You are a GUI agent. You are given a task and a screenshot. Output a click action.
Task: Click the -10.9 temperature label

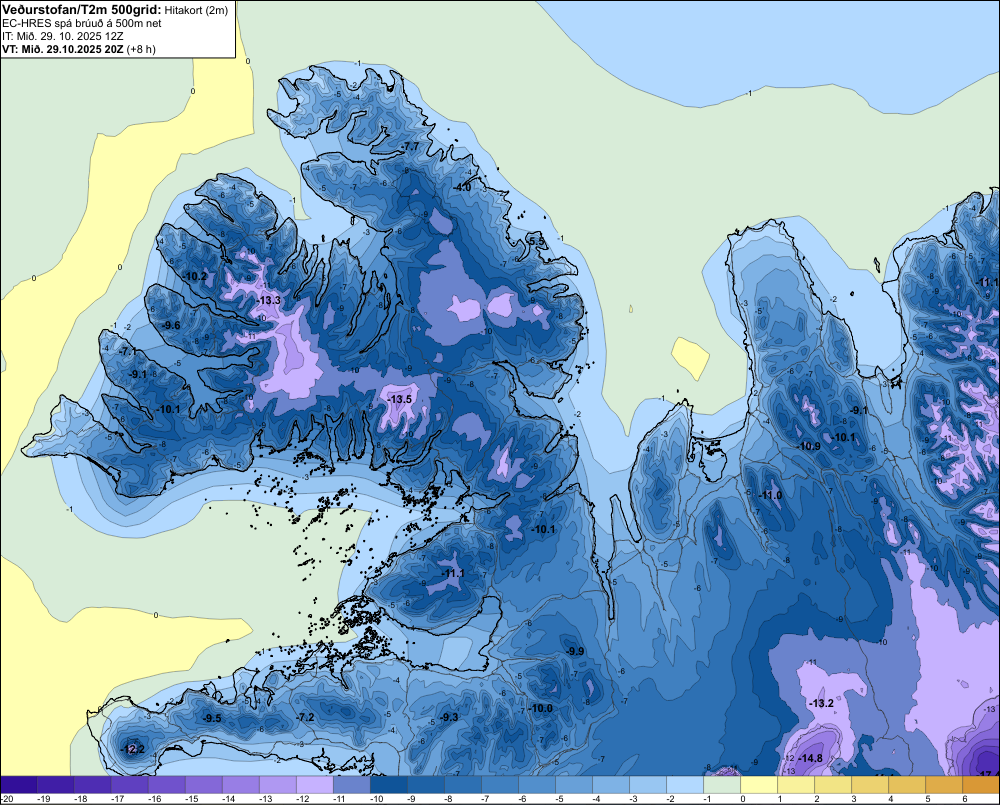[x=809, y=446]
